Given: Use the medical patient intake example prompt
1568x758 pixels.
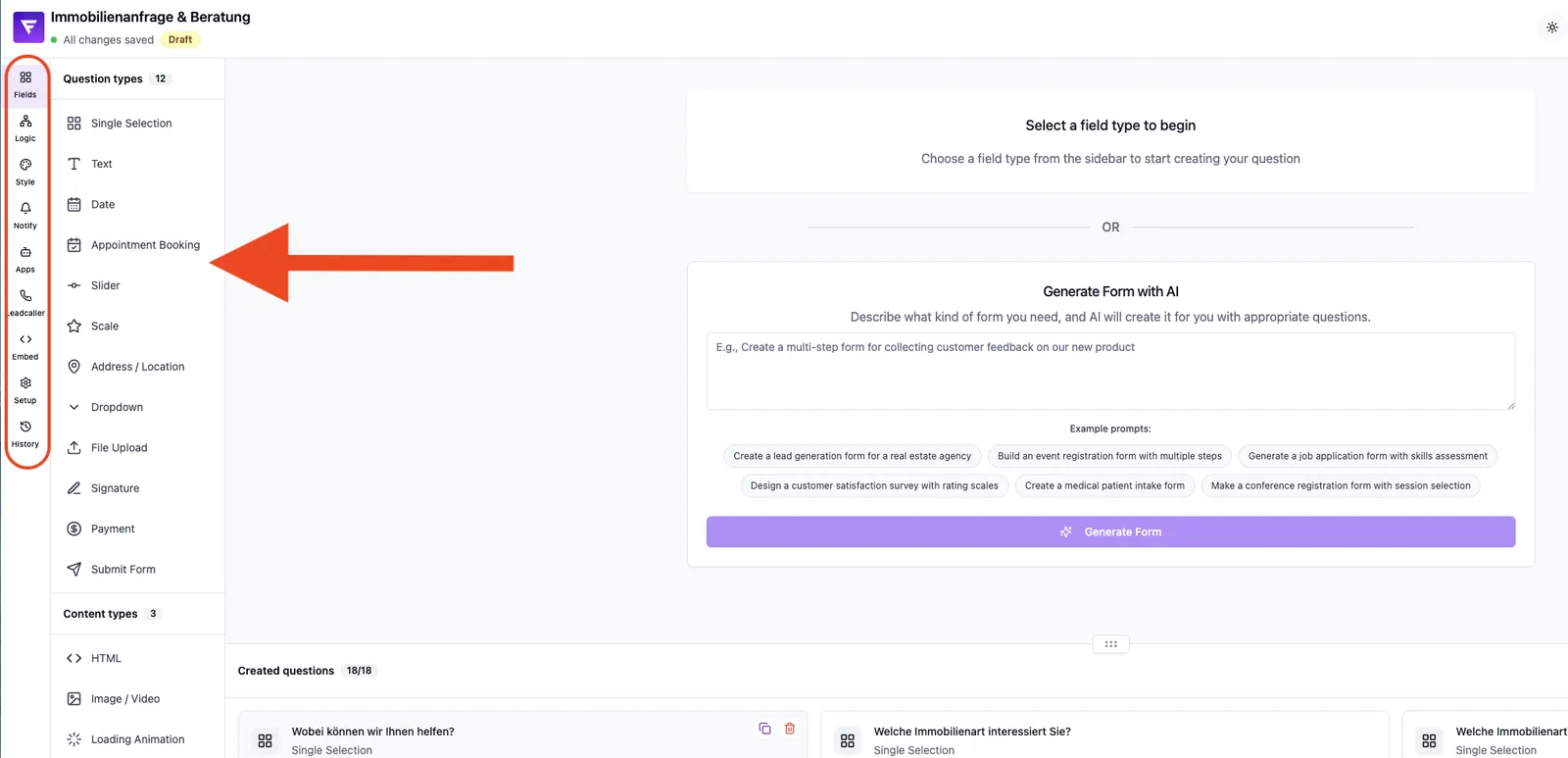Looking at the screenshot, I should 1104,485.
